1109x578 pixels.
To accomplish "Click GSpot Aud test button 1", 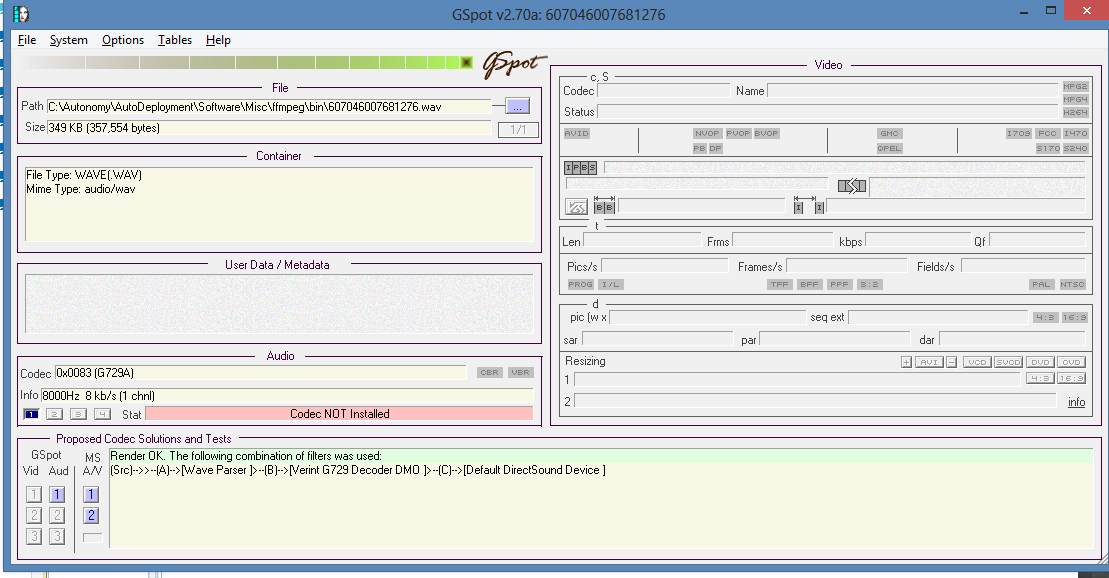I will click(x=57, y=495).
